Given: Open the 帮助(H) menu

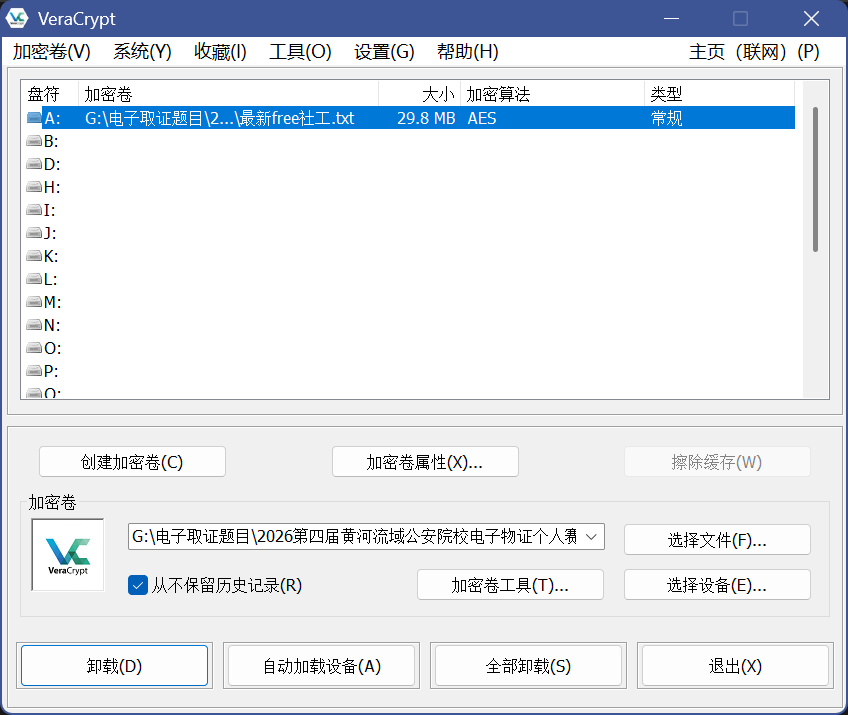Looking at the screenshot, I should [x=467, y=52].
